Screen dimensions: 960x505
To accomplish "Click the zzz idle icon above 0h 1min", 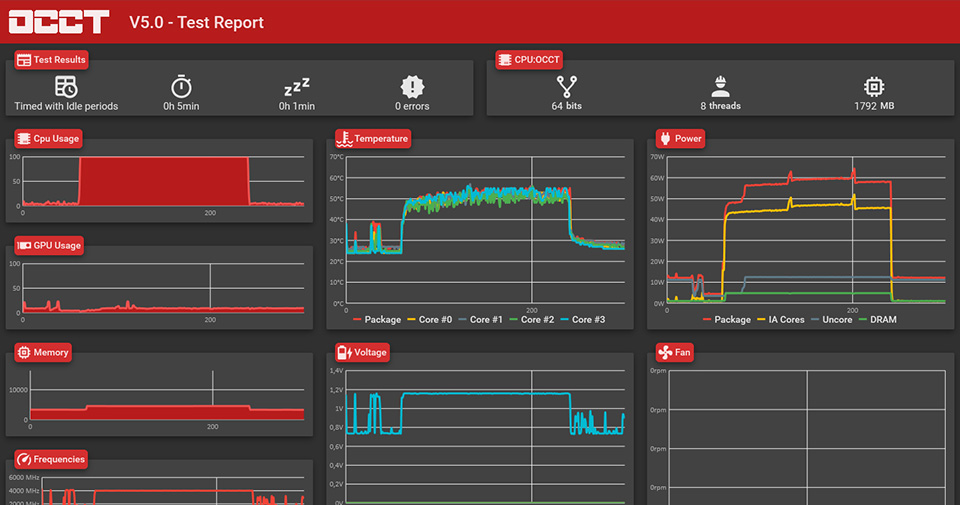I will [297, 88].
